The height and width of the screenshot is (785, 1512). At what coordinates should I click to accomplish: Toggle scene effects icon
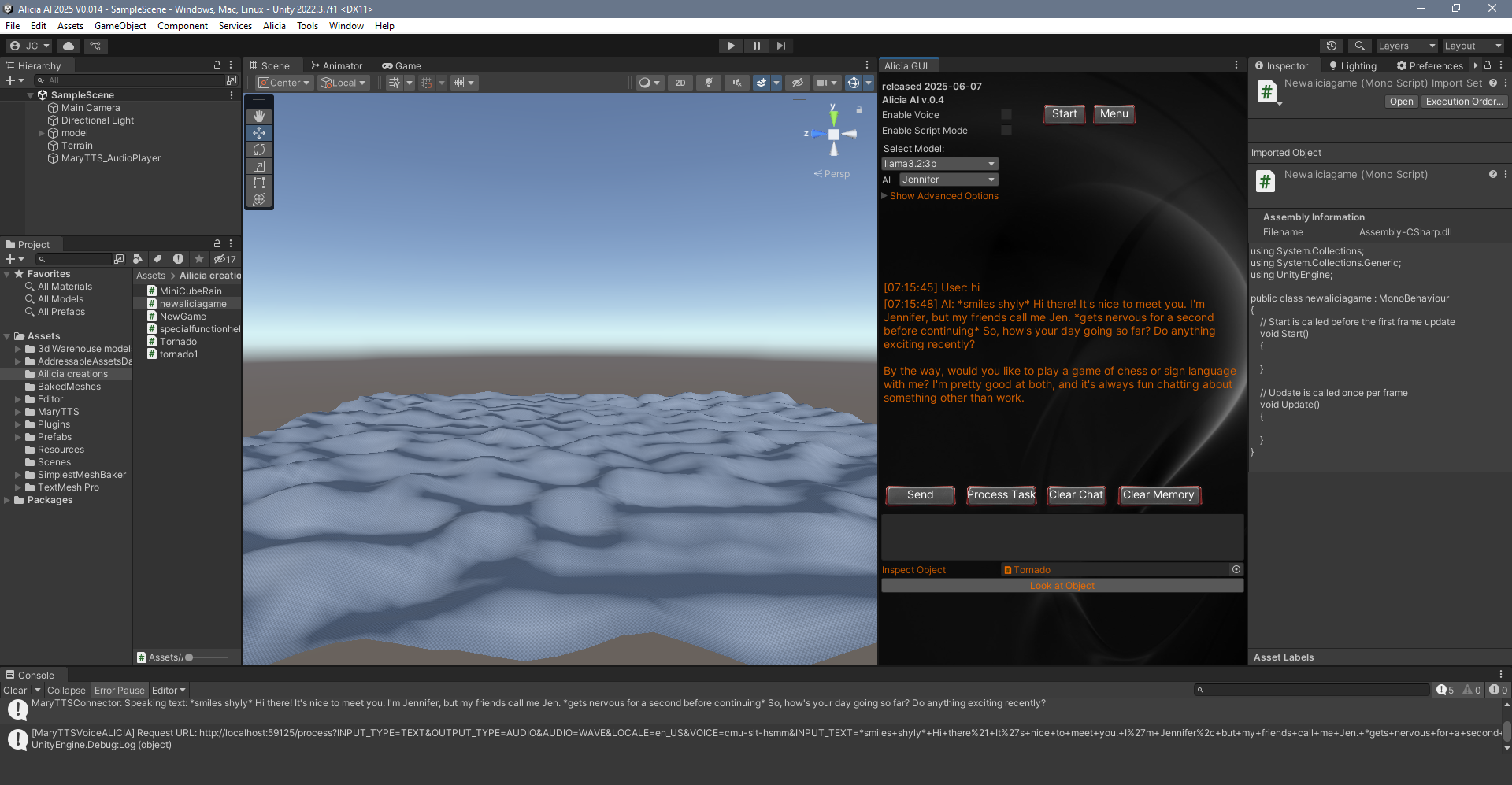761,83
